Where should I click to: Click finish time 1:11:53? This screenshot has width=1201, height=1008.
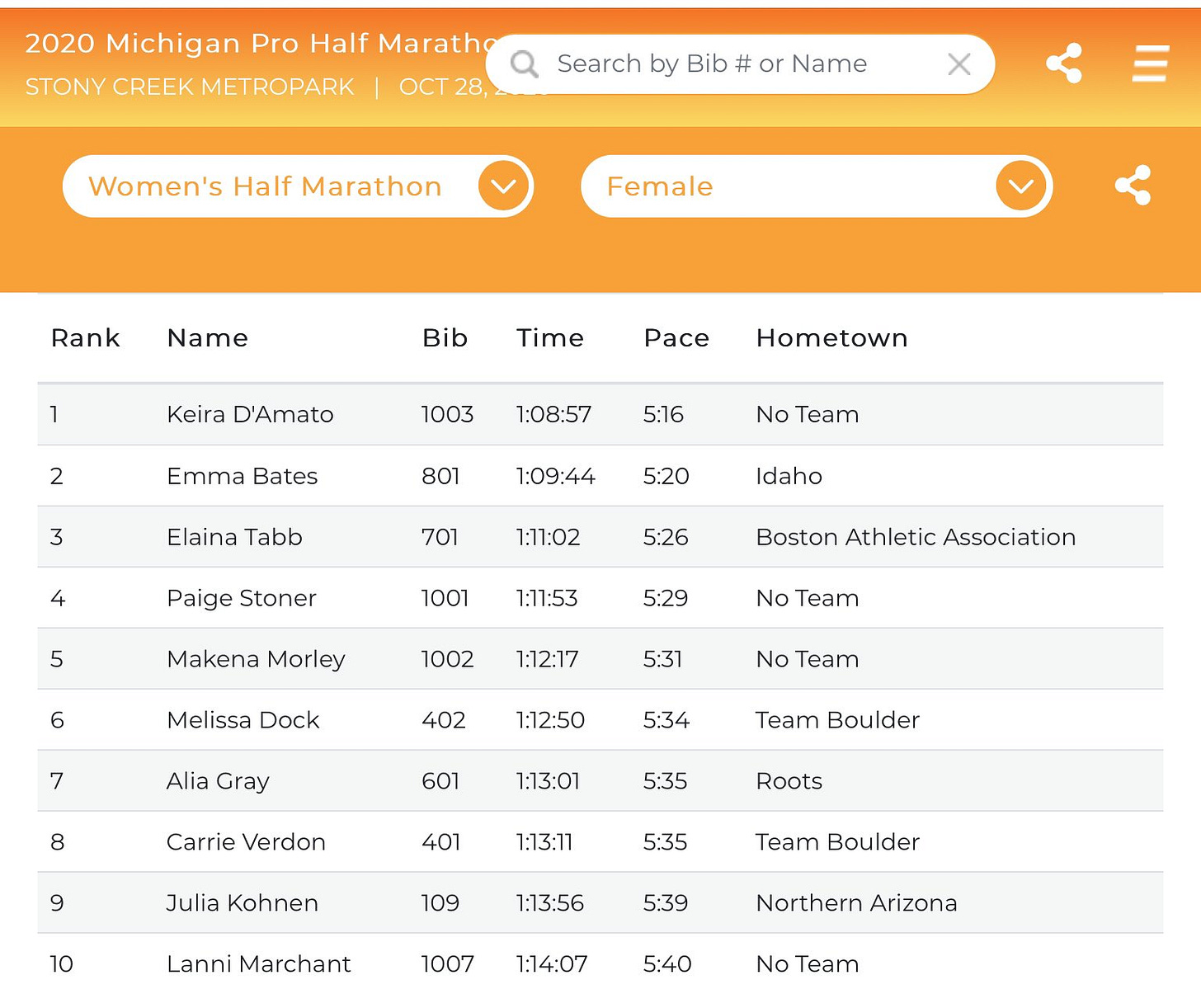(x=547, y=598)
